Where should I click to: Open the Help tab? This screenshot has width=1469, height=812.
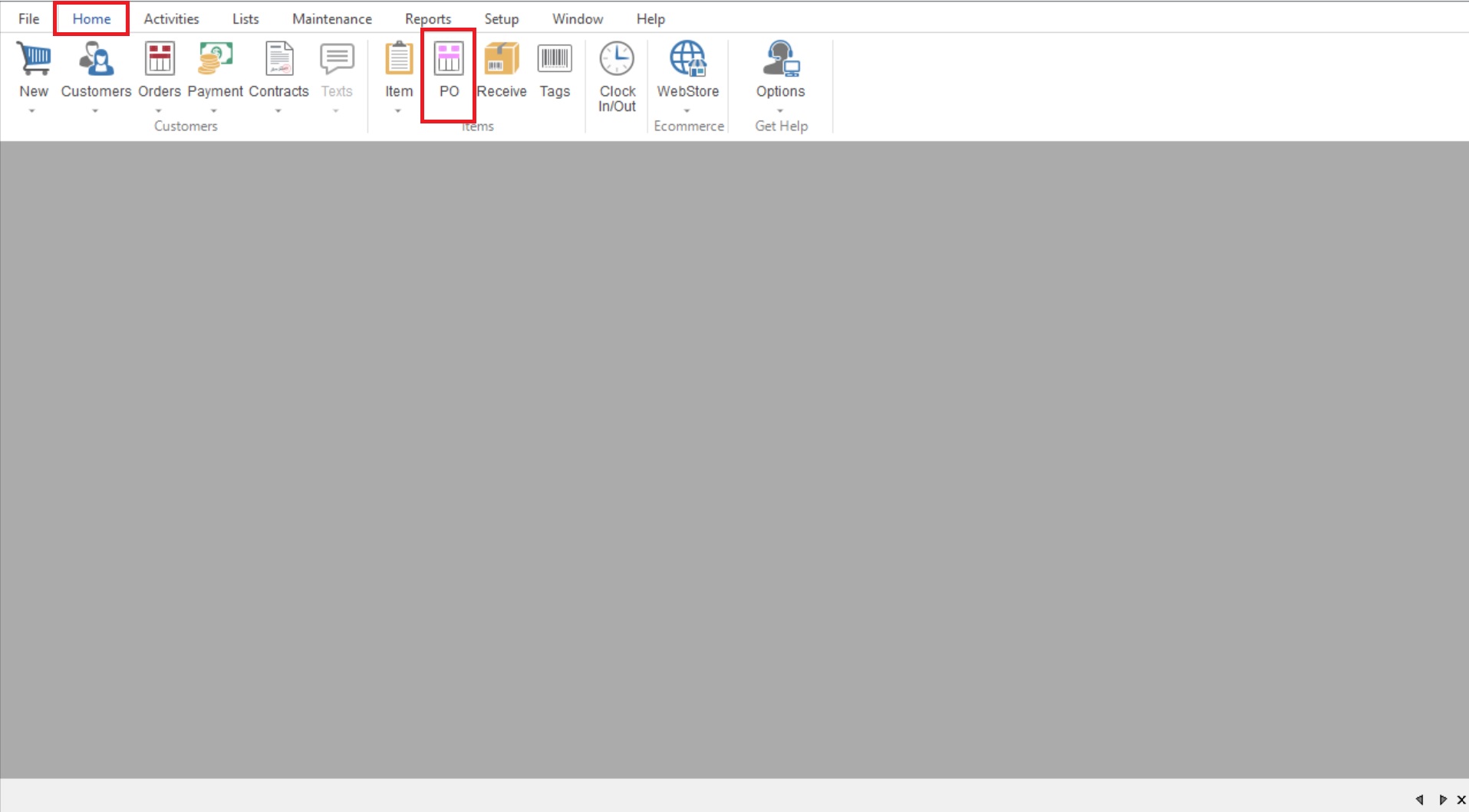(x=651, y=18)
